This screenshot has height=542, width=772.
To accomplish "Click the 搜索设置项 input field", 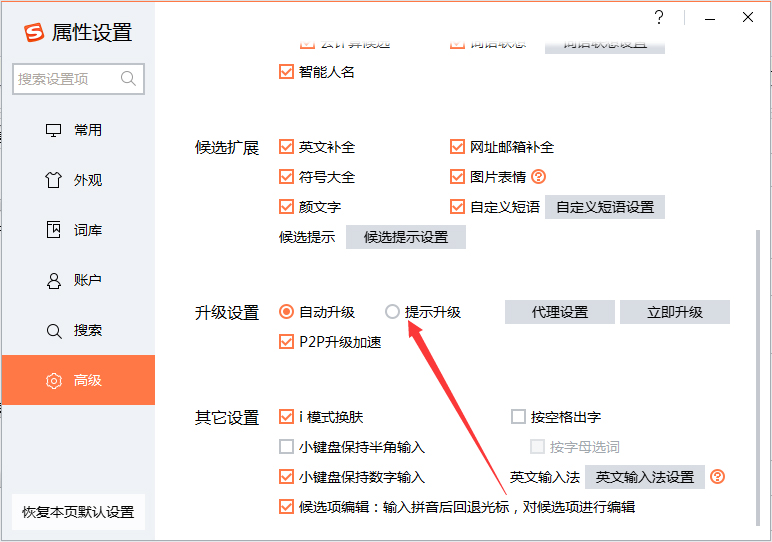I will tap(78, 79).
